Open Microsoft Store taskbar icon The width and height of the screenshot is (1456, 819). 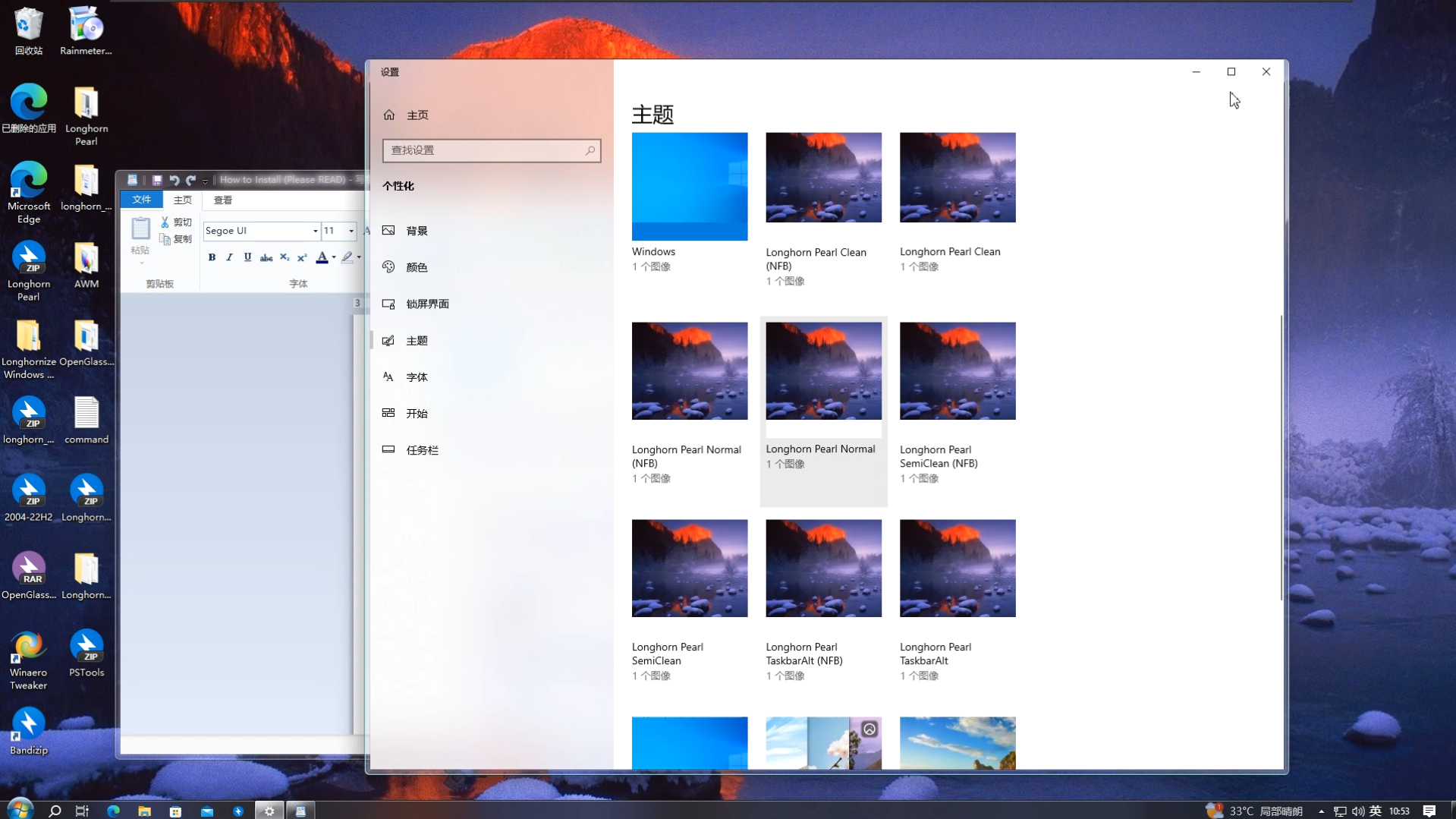coord(175,811)
